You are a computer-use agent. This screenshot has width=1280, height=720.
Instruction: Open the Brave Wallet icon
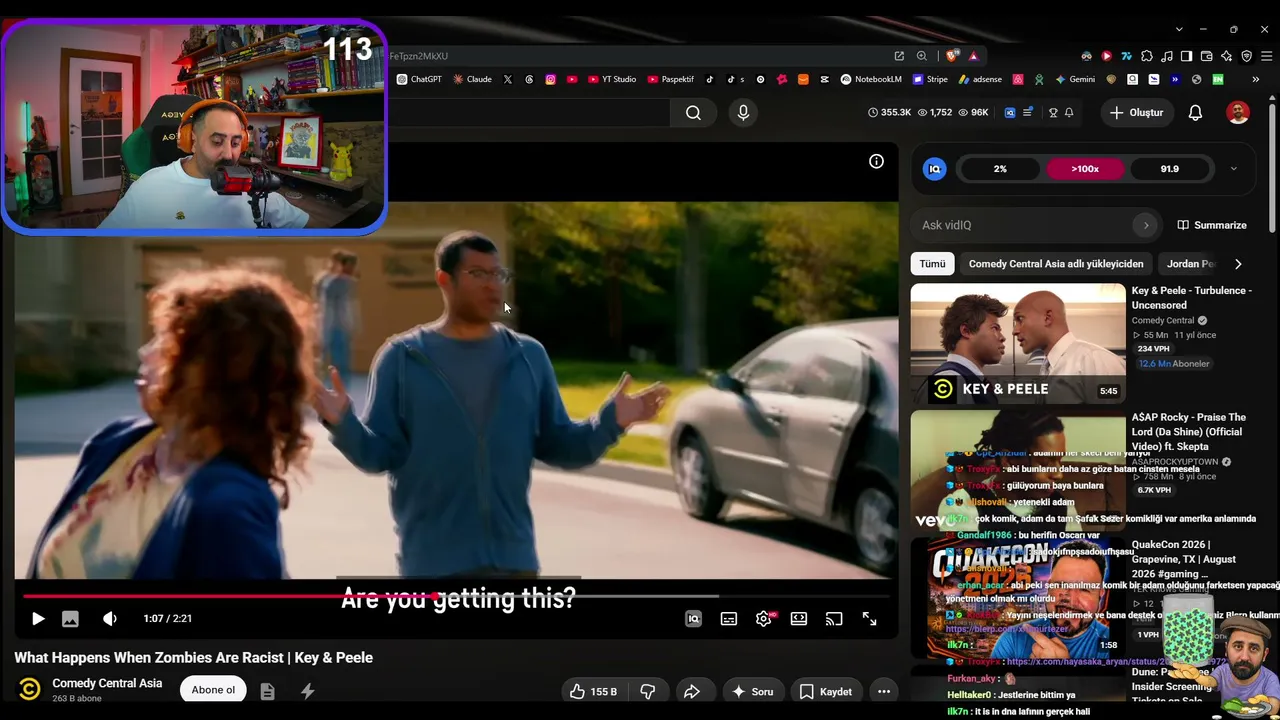tap(1207, 56)
